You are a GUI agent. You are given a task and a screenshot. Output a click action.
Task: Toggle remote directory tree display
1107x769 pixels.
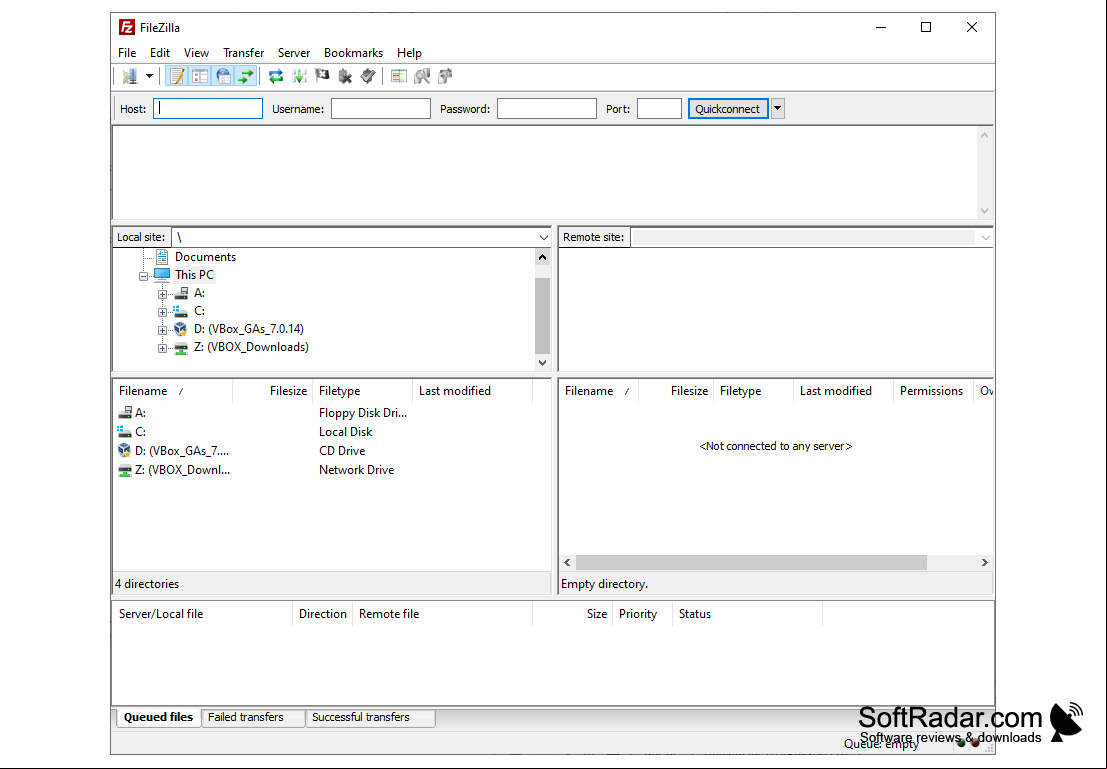(x=223, y=76)
